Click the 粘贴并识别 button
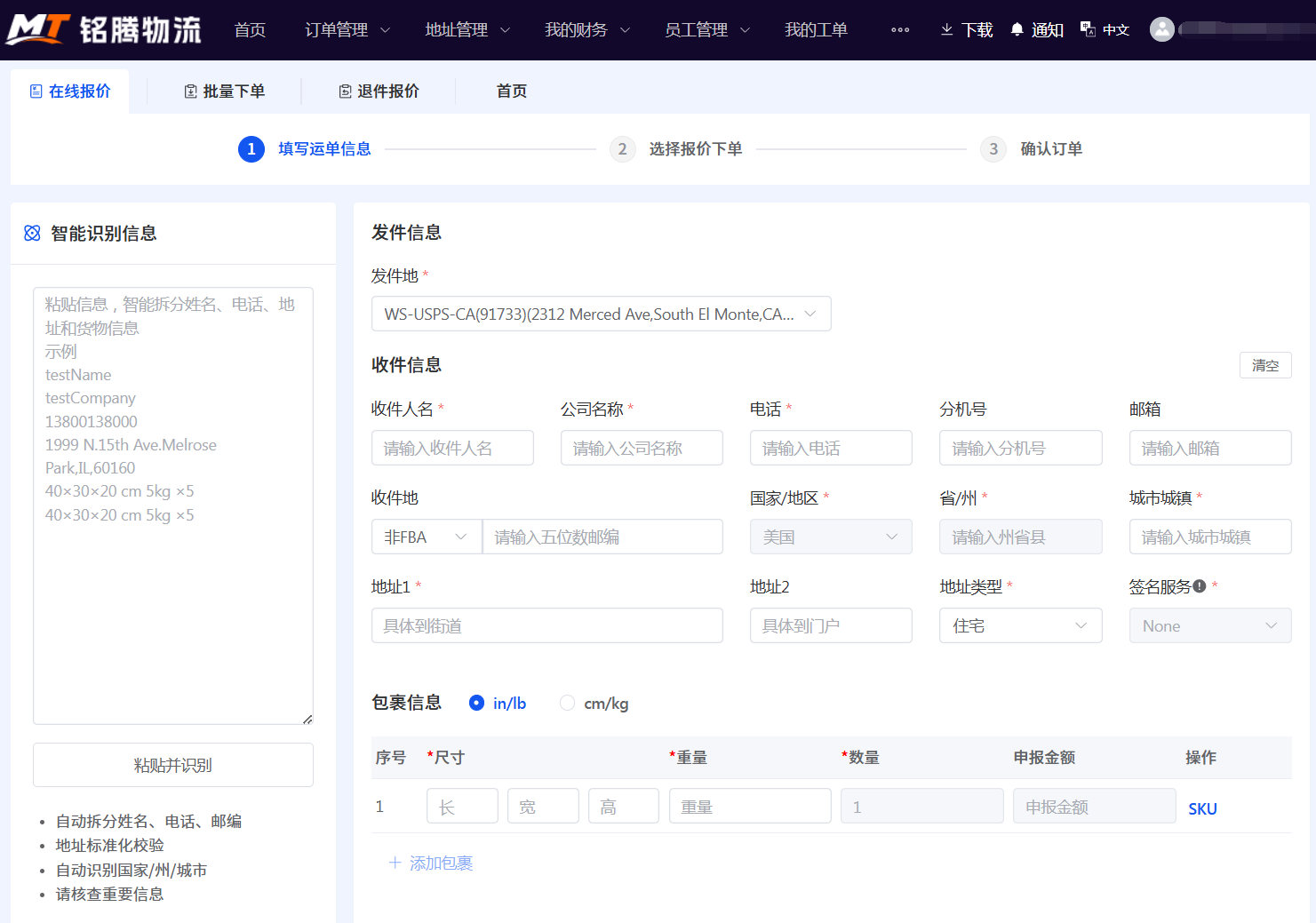This screenshot has height=923, width=1316. pyautogui.click(x=173, y=765)
